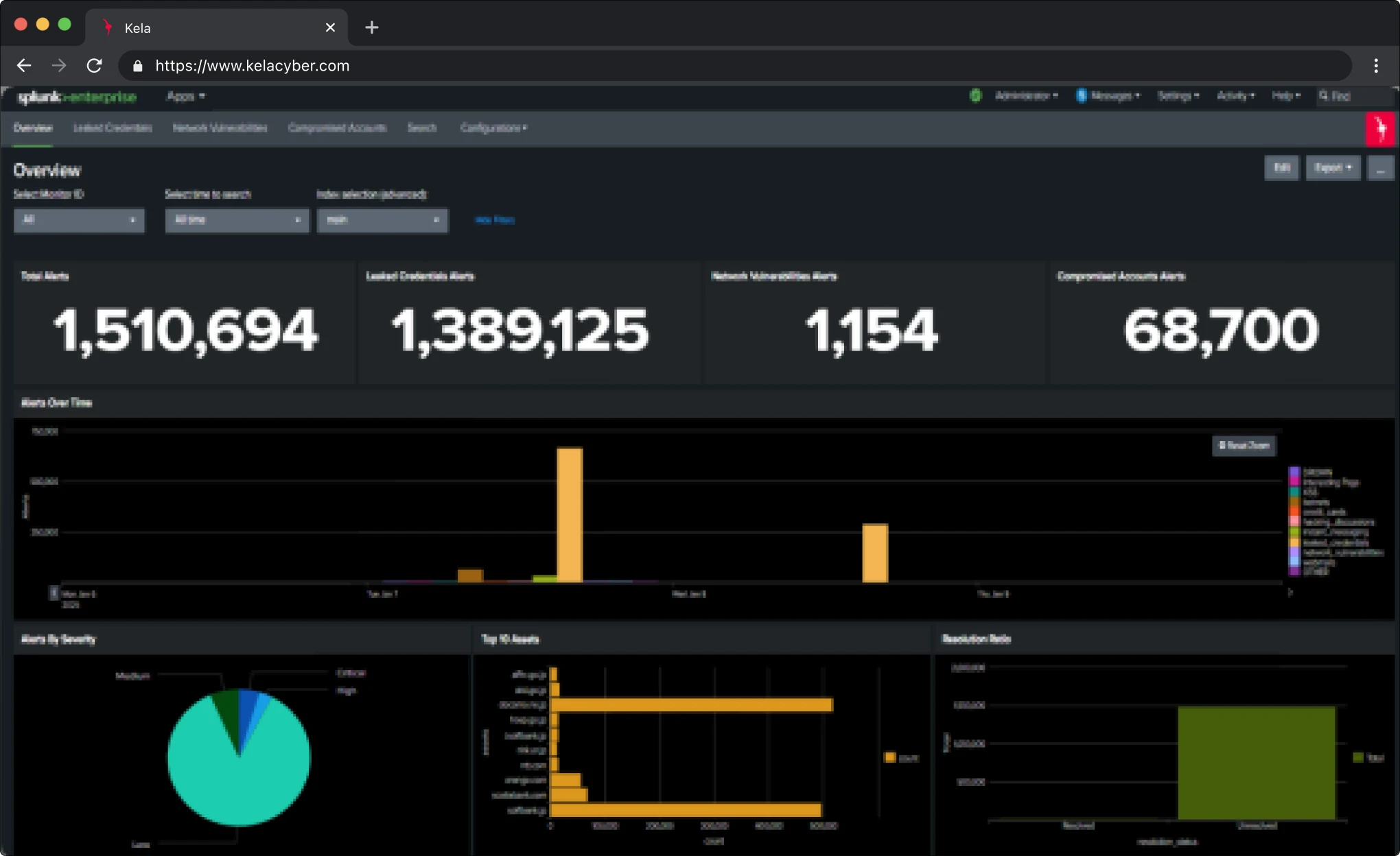Open the Index selection main dropdown
This screenshot has width=1400, height=856.
point(383,220)
